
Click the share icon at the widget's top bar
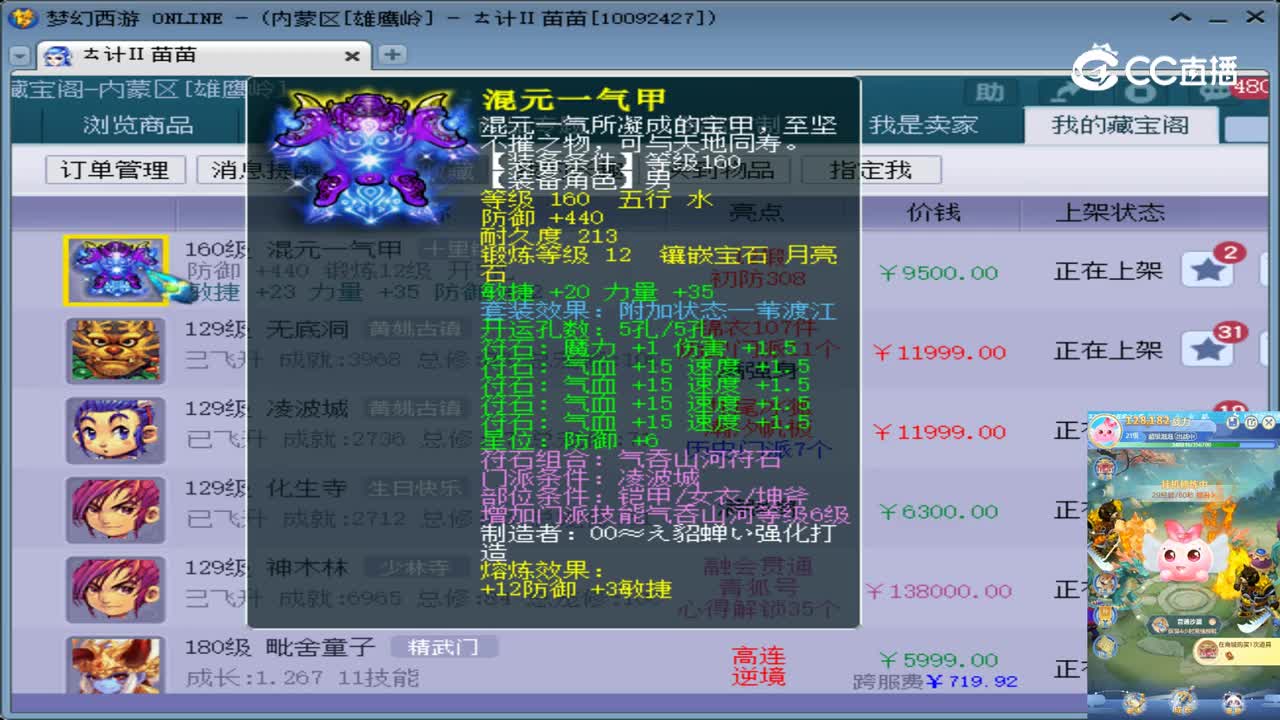[1252, 422]
